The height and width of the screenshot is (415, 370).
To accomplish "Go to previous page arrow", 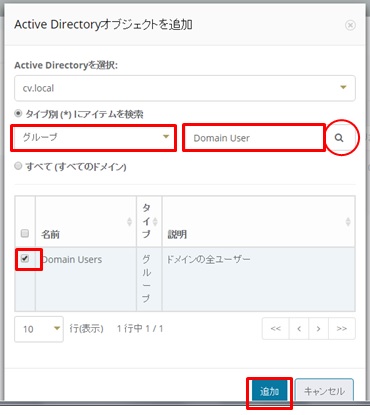I will [x=299, y=329].
